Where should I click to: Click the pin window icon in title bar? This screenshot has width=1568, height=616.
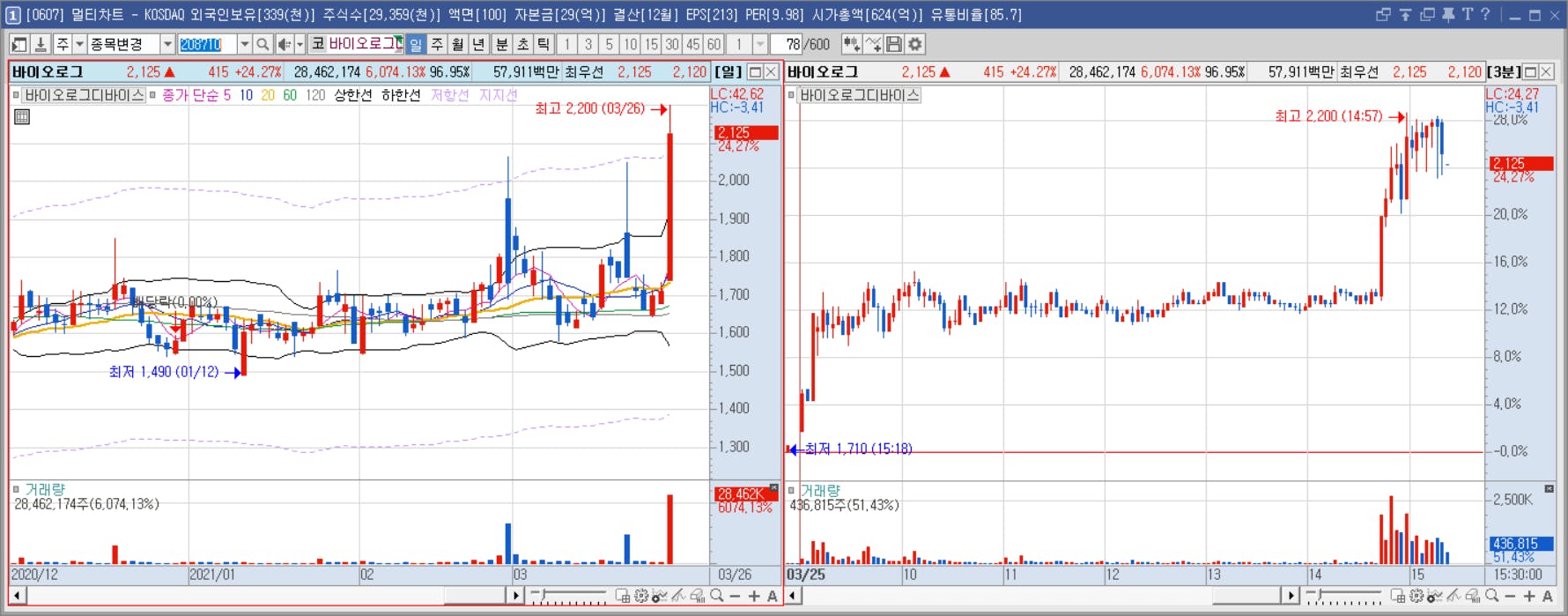1448,14
